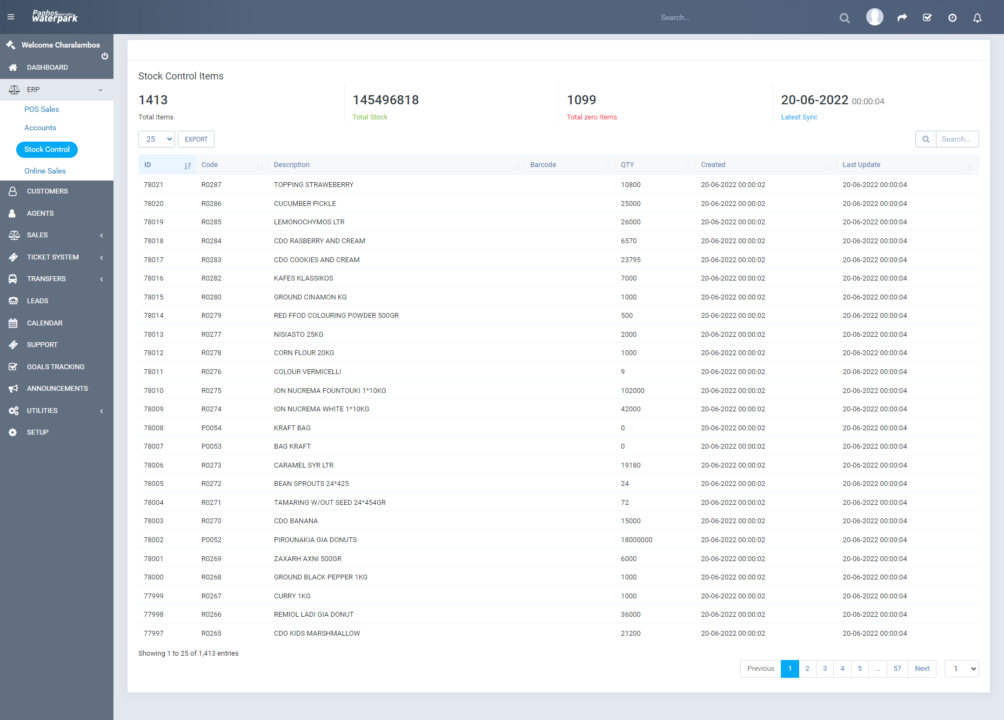Click the table search magnifier icon
The height and width of the screenshot is (720, 1004).
(x=925, y=139)
